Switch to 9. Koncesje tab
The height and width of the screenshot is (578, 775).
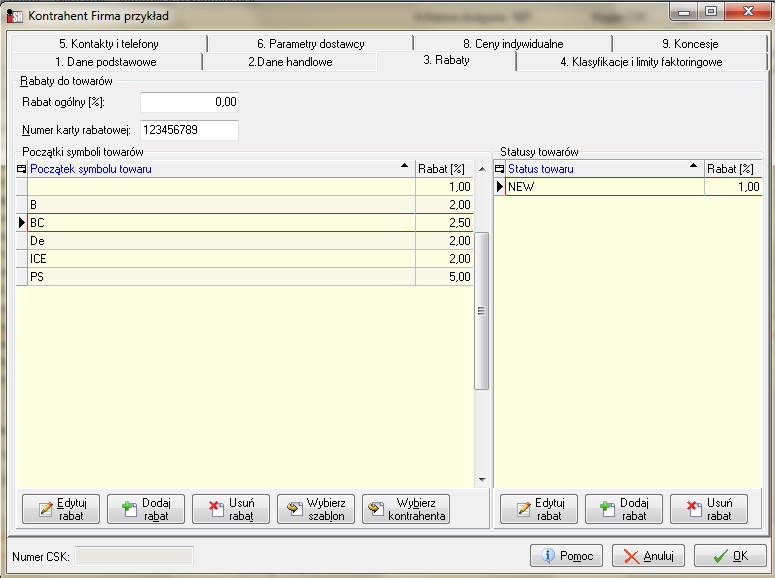(690, 44)
